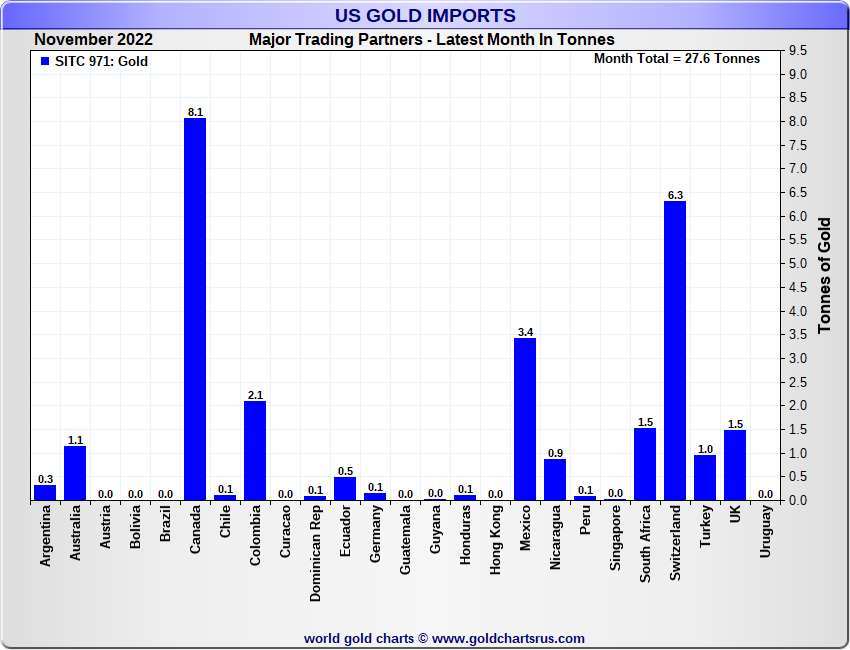
Task: Click the 'Peru' axis label
Action: point(585,520)
